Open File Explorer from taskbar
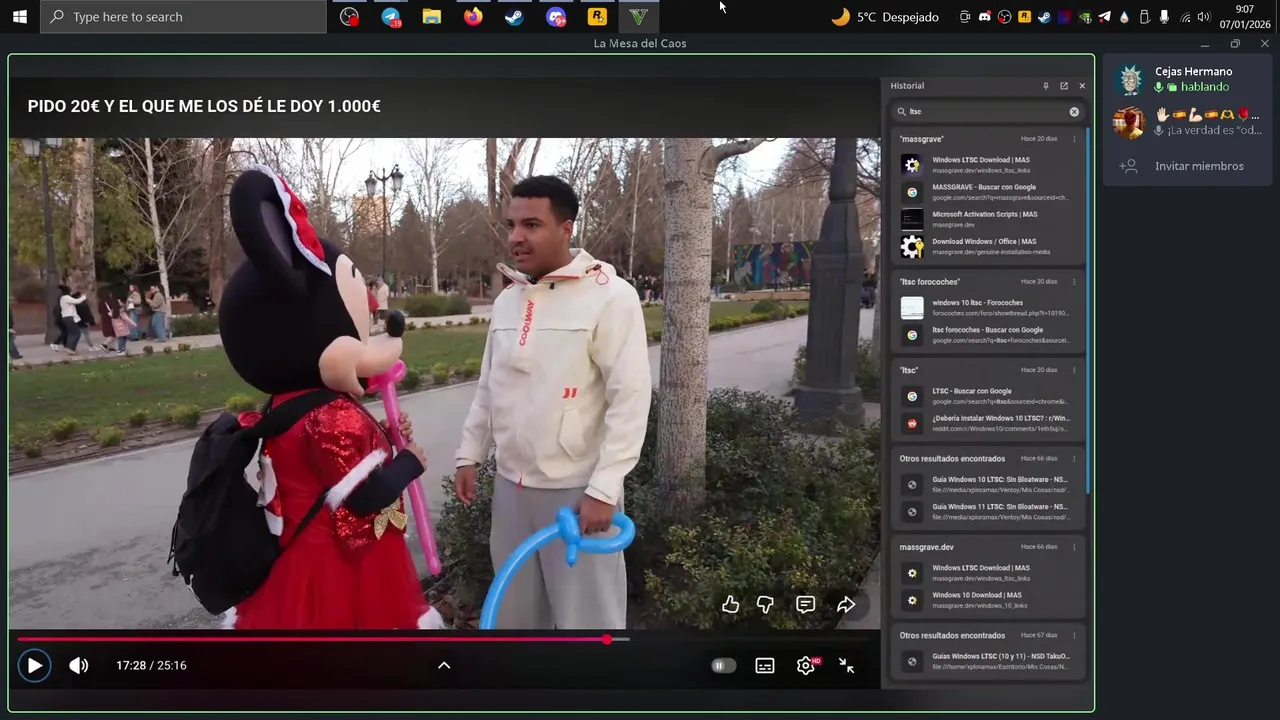The width and height of the screenshot is (1280, 720). point(432,17)
